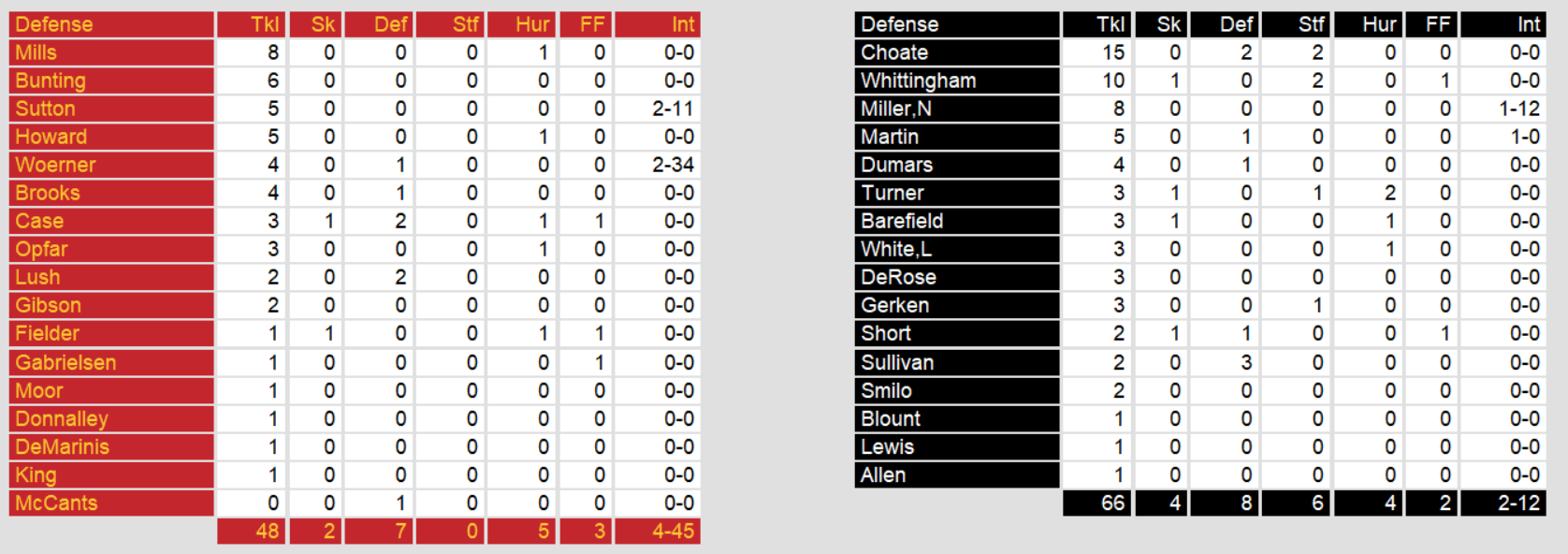Screen dimensions: 1568x554
Task: Click the red total tackles 48 cell
Action: pyautogui.click(x=252, y=532)
